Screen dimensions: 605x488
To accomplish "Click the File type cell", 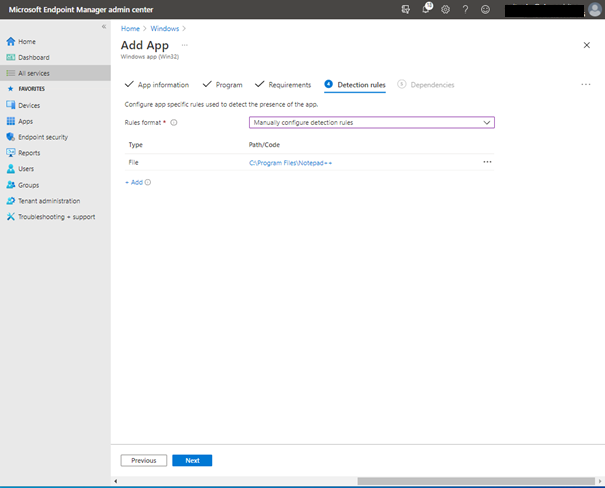I will [134, 162].
